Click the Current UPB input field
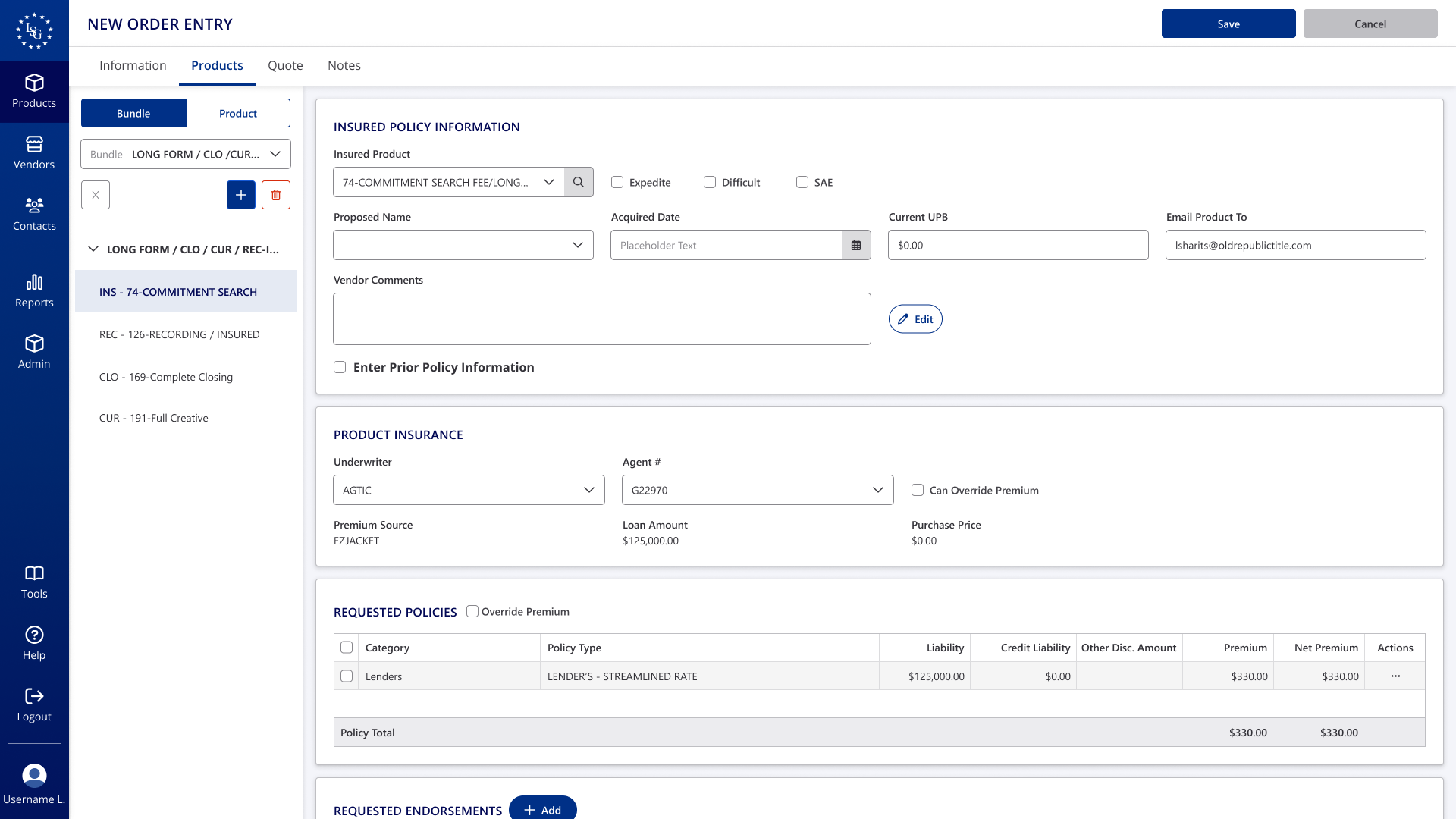The width and height of the screenshot is (1456, 819). pyautogui.click(x=1018, y=245)
